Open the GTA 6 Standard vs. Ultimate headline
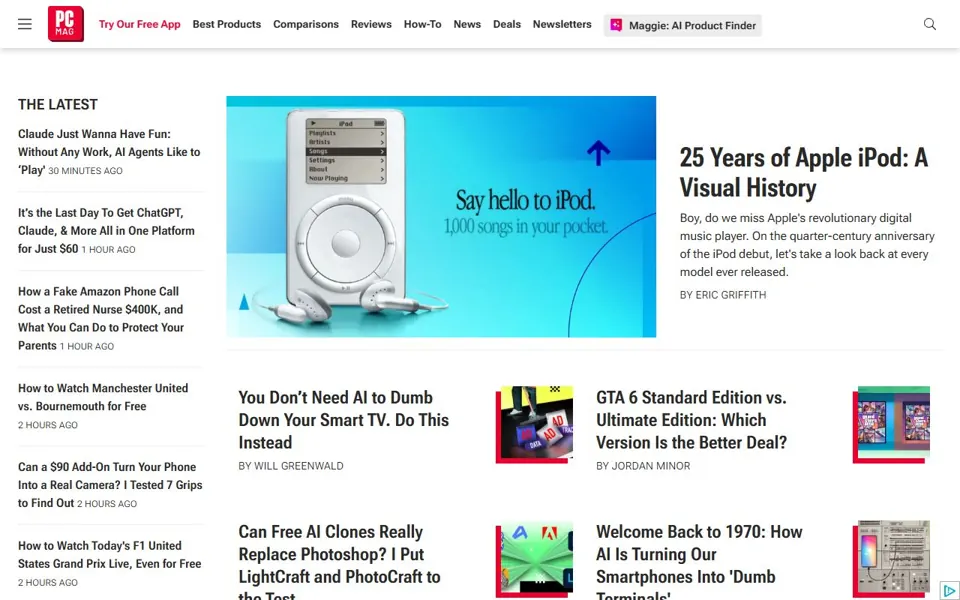Screen dimensions: 960x600 692,420
